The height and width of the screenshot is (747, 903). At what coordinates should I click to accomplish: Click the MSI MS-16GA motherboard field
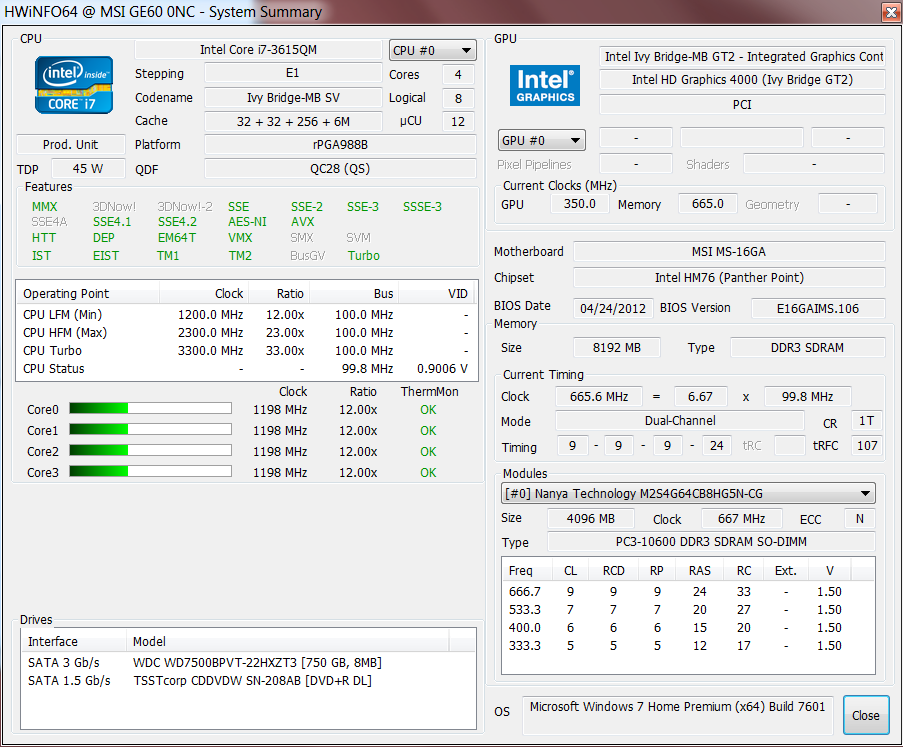click(729, 252)
